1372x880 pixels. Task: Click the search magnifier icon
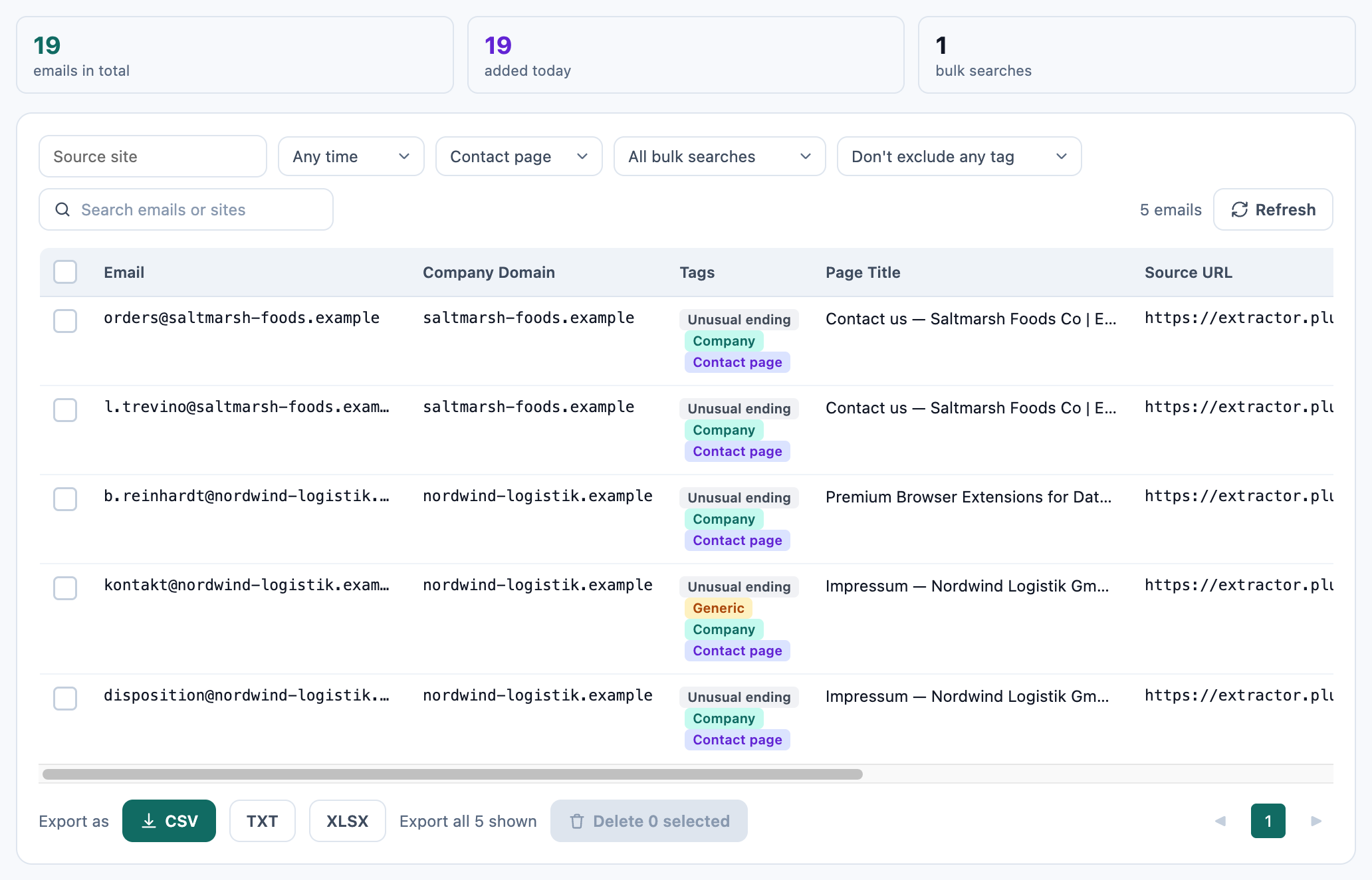point(62,209)
